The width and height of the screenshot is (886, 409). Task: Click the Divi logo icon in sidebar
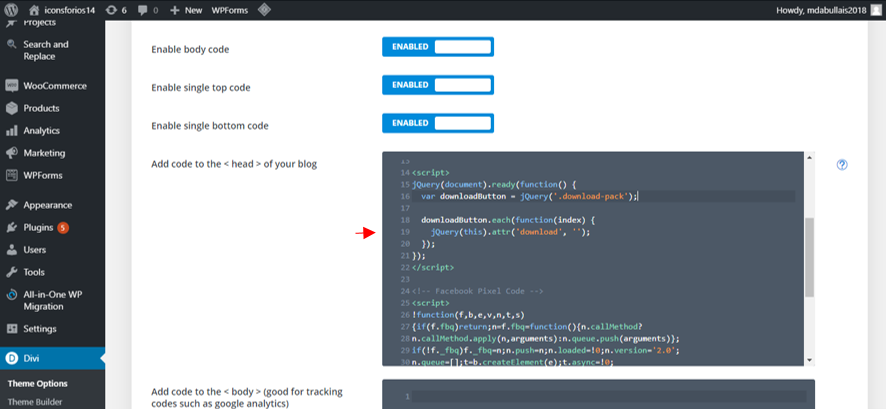tap(12, 357)
